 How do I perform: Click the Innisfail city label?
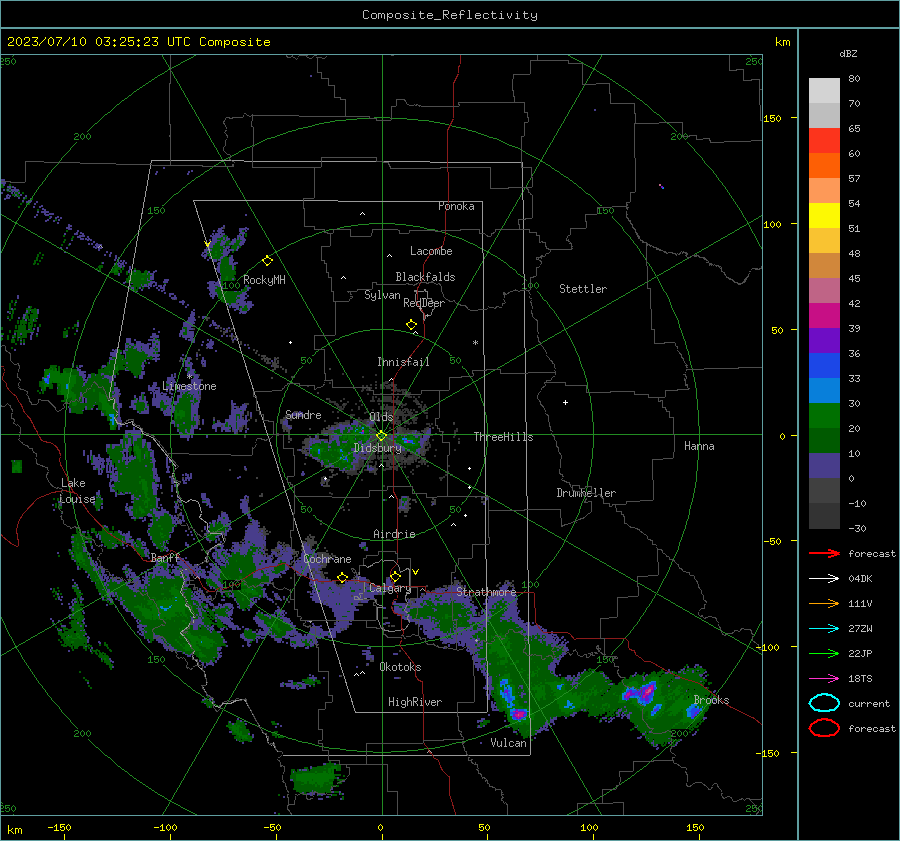(403, 362)
